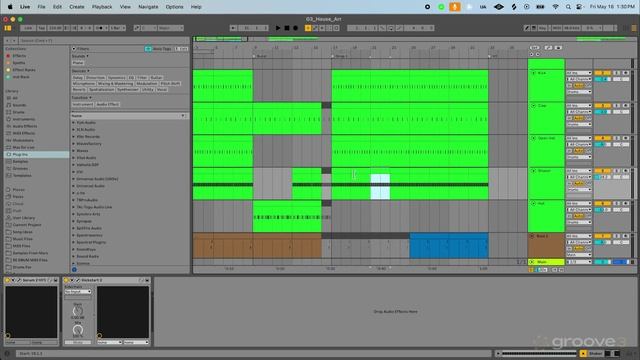This screenshot has width=640, height=360.
Task: Fold the Clap track with its unfold button
Action: (533, 106)
